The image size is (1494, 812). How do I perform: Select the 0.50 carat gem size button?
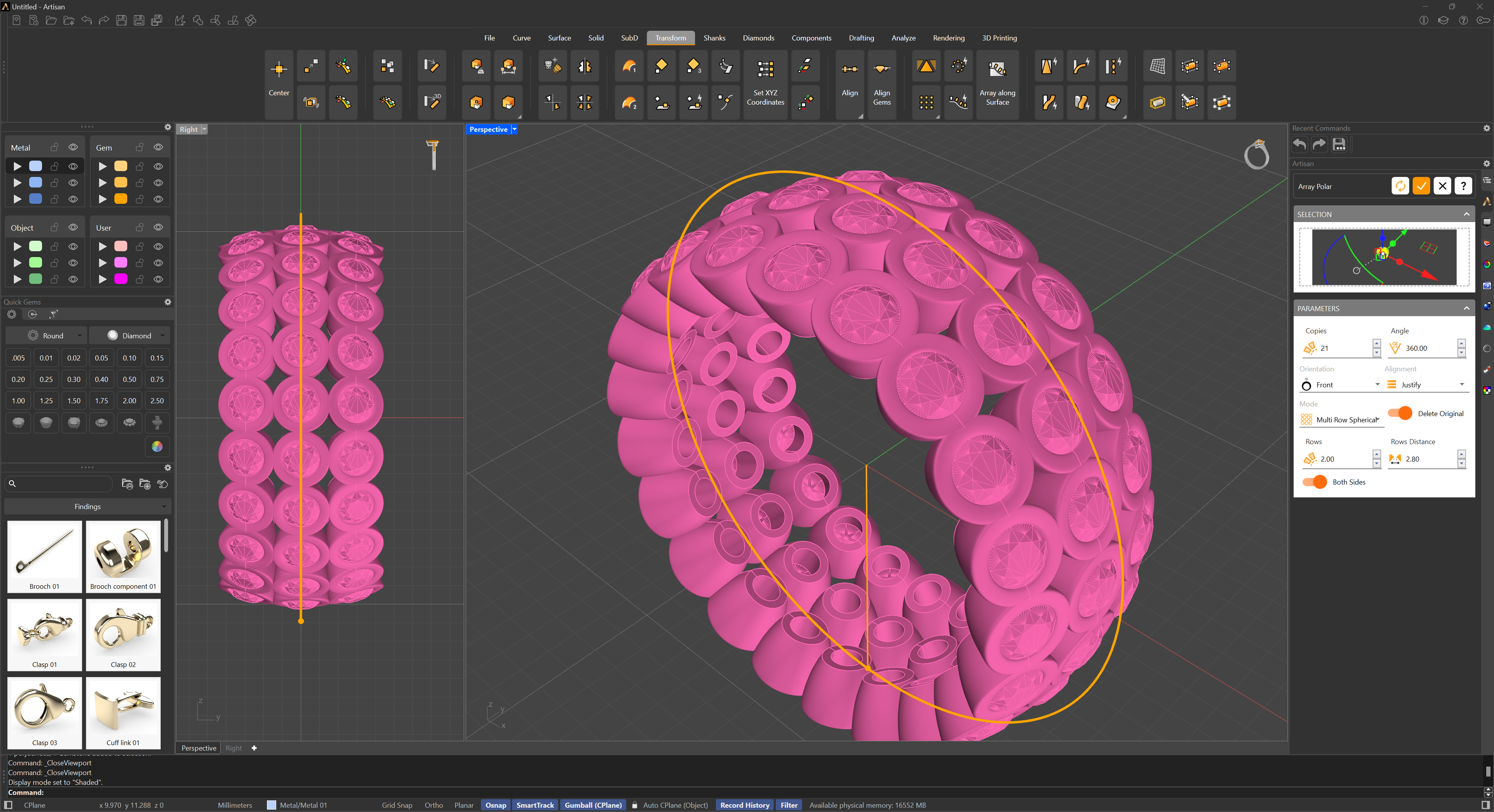coord(129,379)
